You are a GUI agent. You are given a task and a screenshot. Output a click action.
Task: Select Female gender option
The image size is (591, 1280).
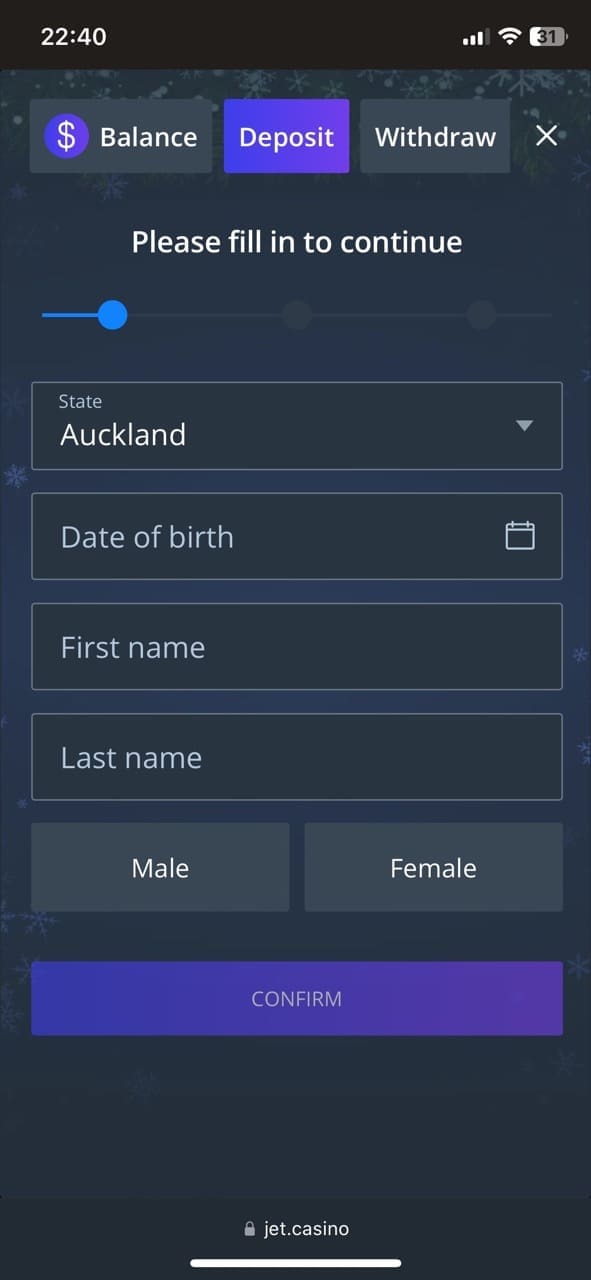[x=433, y=867]
